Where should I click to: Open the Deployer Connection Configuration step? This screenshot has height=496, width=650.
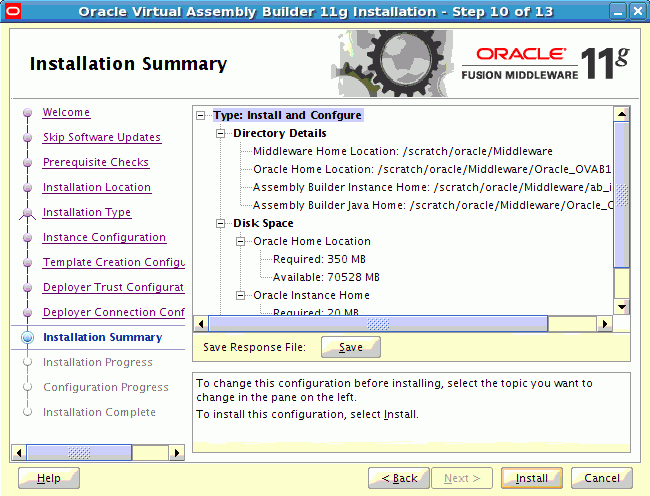click(x=114, y=312)
